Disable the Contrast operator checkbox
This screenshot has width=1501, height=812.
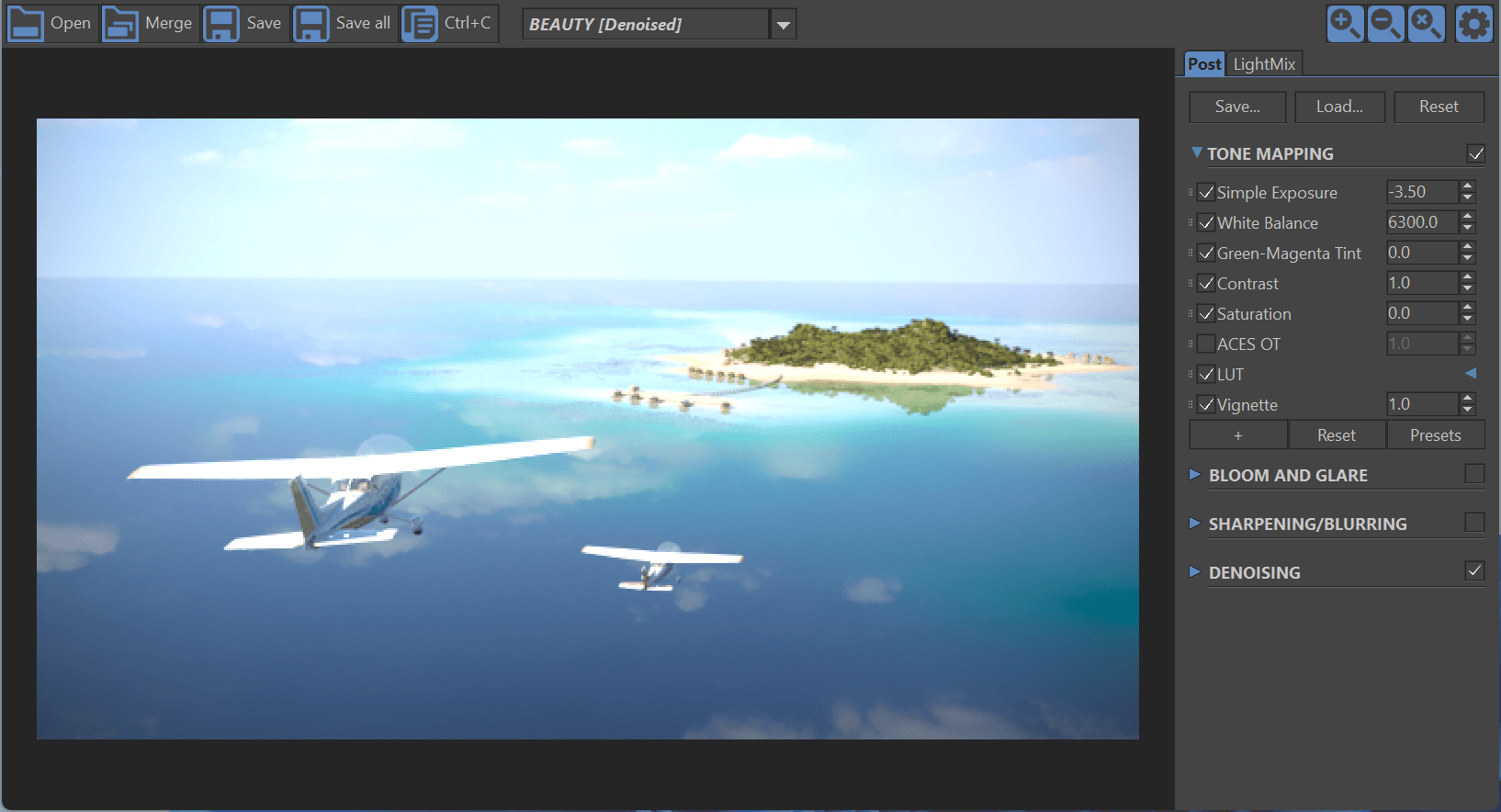coord(1206,283)
